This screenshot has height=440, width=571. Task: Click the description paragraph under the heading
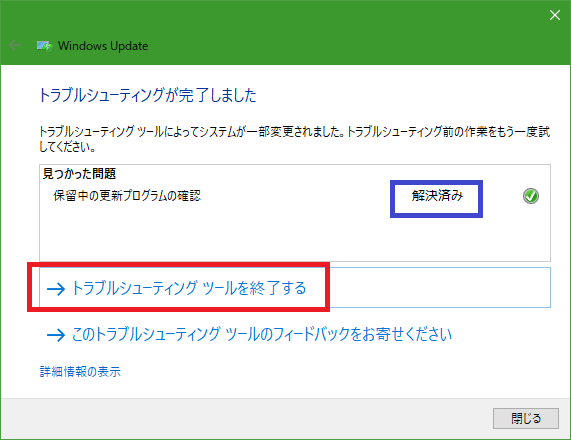[295, 139]
